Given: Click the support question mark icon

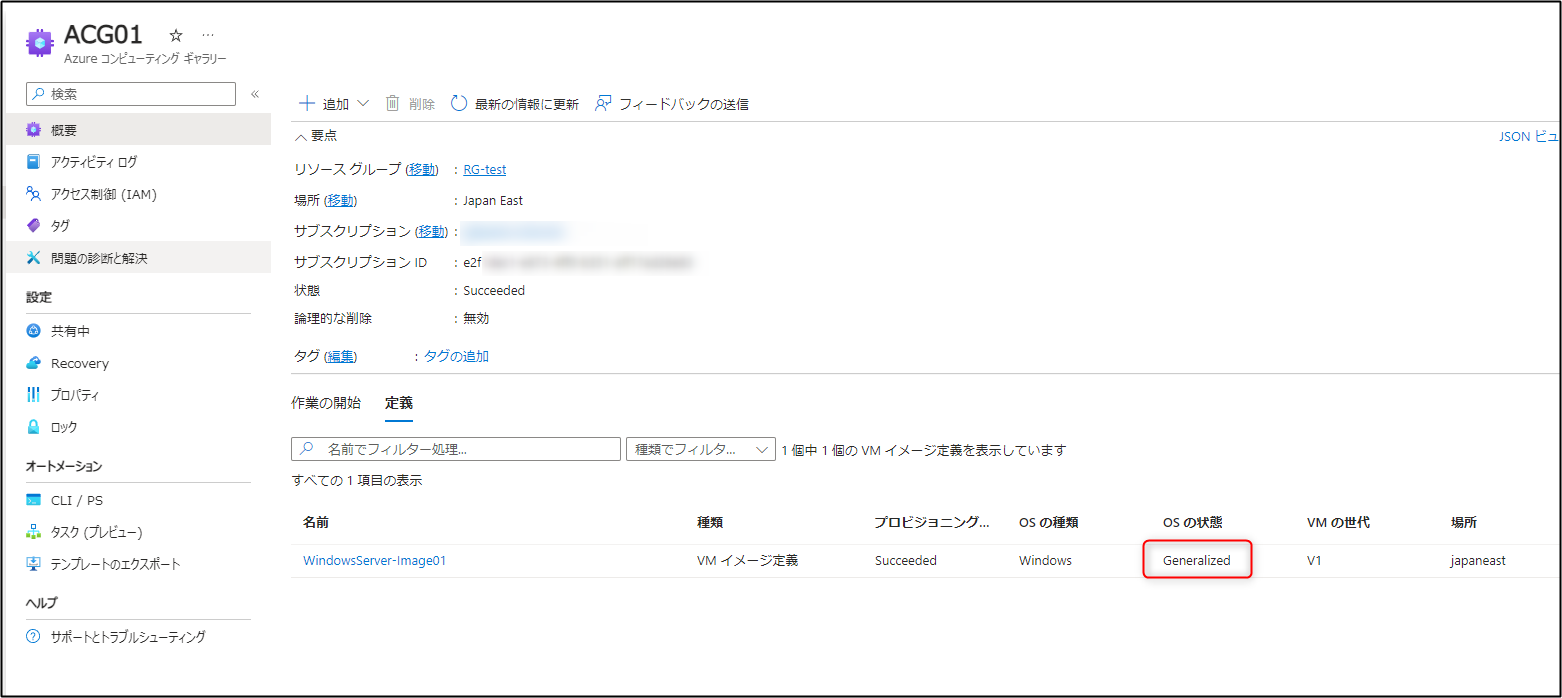Looking at the screenshot, I should click(x=34, y=636).
